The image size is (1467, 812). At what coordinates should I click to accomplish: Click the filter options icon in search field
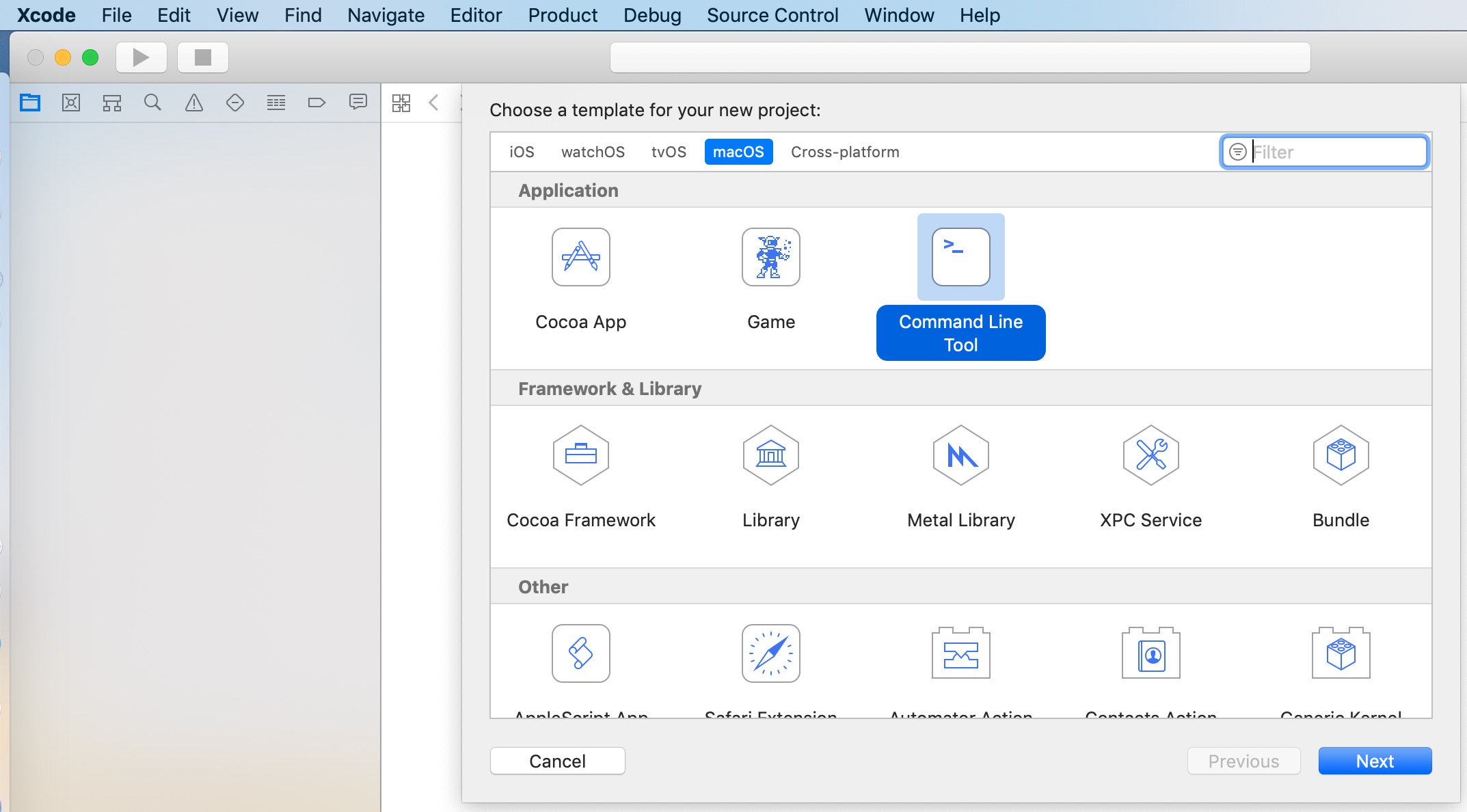coord(1238,152)
